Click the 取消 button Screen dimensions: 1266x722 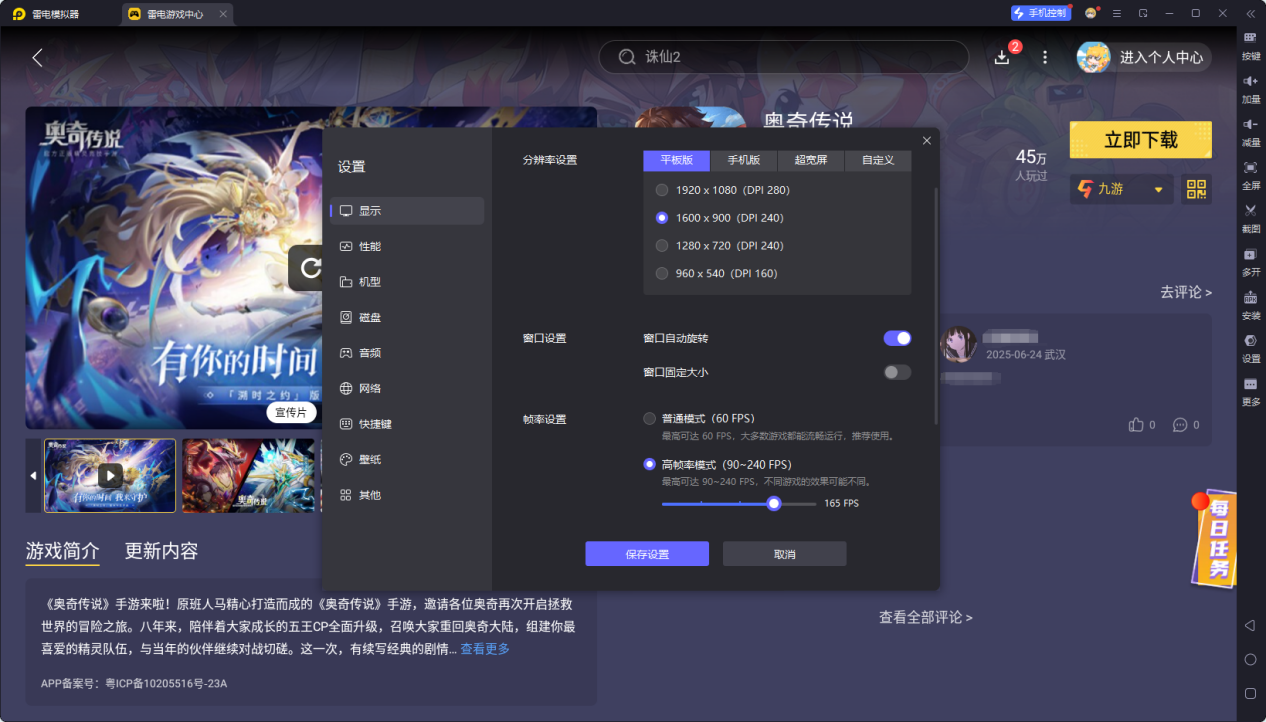[x=785, y=554]
